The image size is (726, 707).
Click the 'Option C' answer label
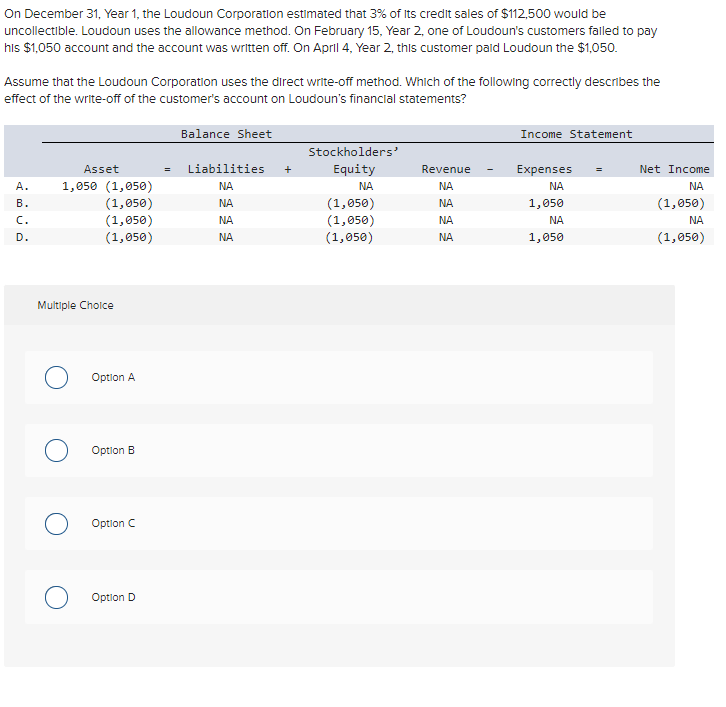(x=113, y=524)
